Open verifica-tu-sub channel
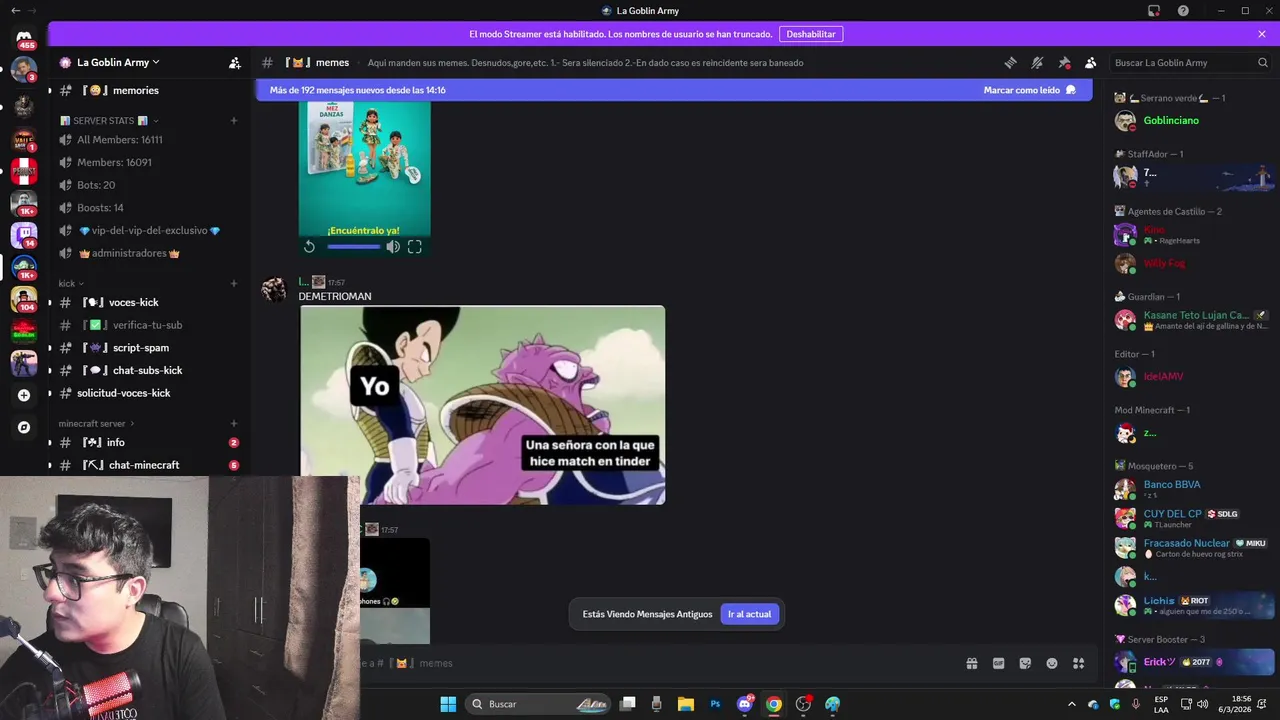Screen dimensions: 1280x720 [148, 325]
